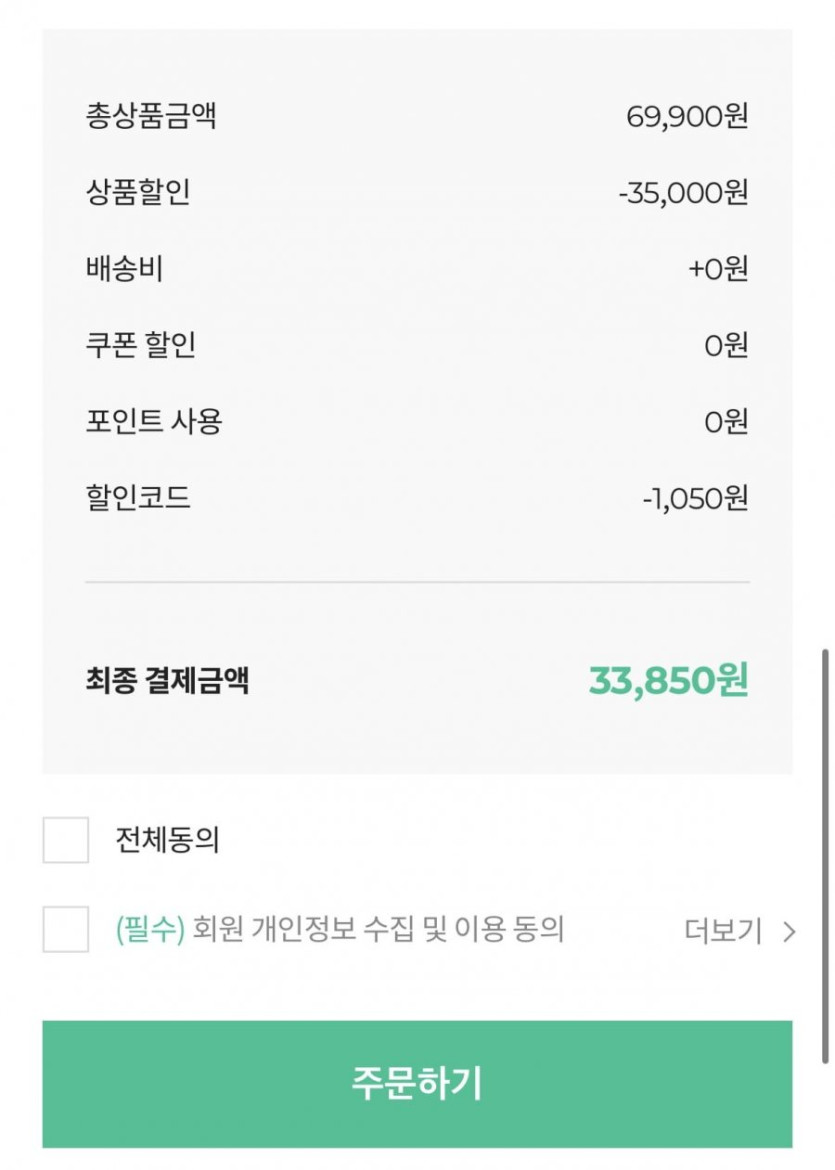Click the 69,900원 total product amount
The height and width of the screenshot is (1170, 835).
point(687,117)
